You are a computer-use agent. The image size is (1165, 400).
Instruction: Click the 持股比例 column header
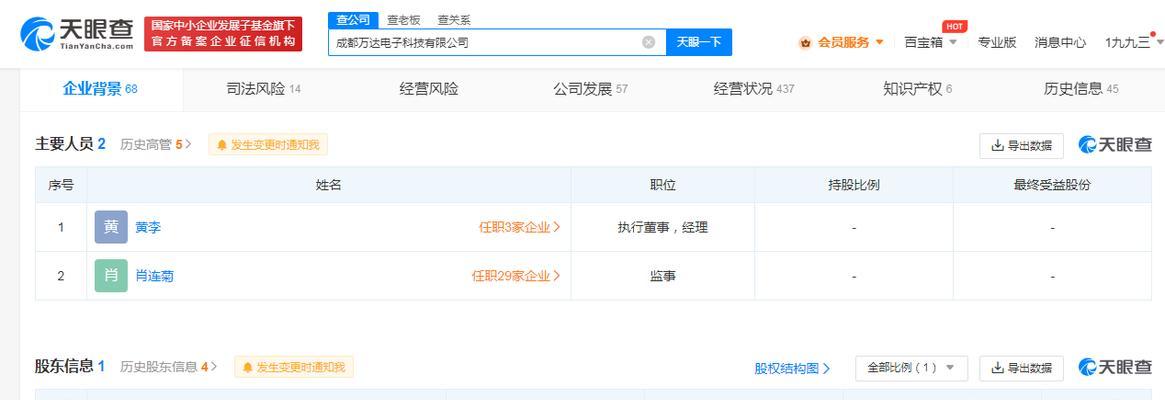click(x=854, y=185)
